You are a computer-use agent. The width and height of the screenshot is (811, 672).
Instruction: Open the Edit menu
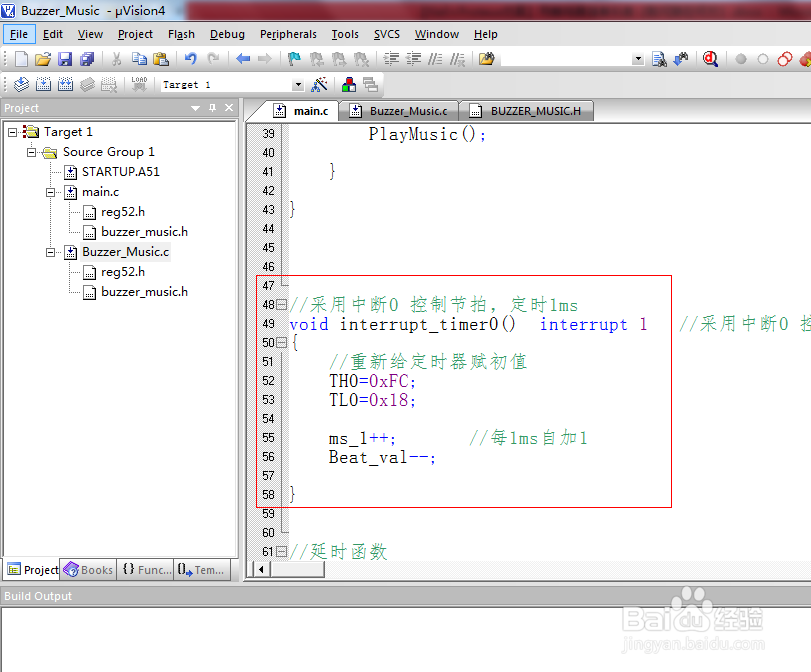[53, 34]
